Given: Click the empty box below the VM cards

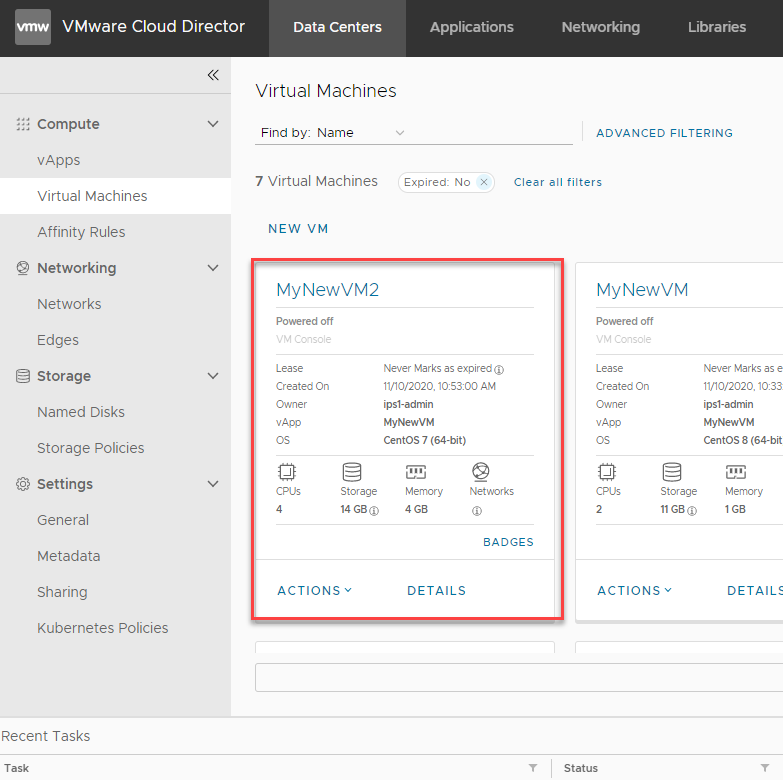Looking at the screenshot, I should pyautogui.click(x=519, y=678).
